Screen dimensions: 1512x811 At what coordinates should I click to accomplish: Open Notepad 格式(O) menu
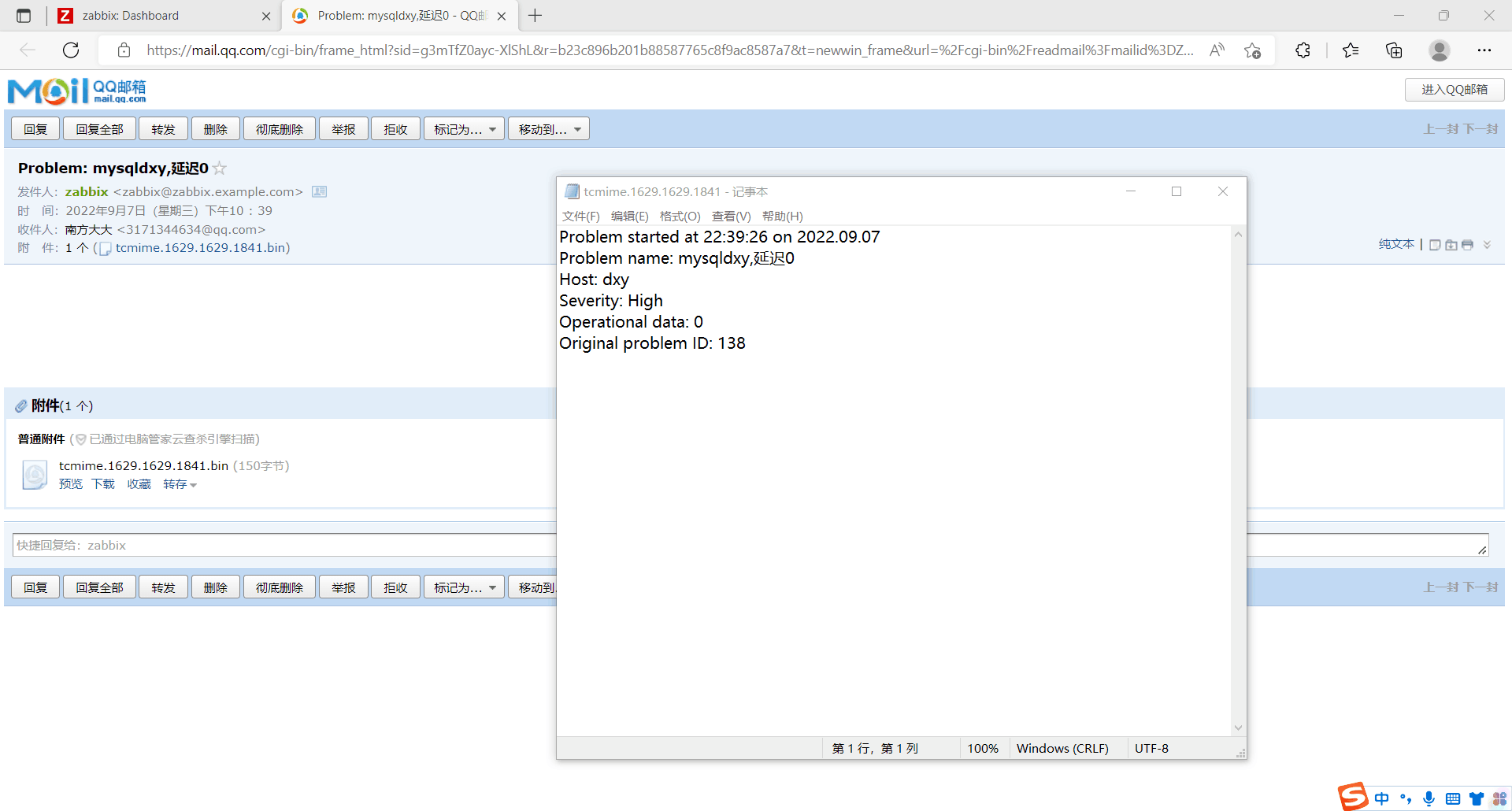(680, 217)
